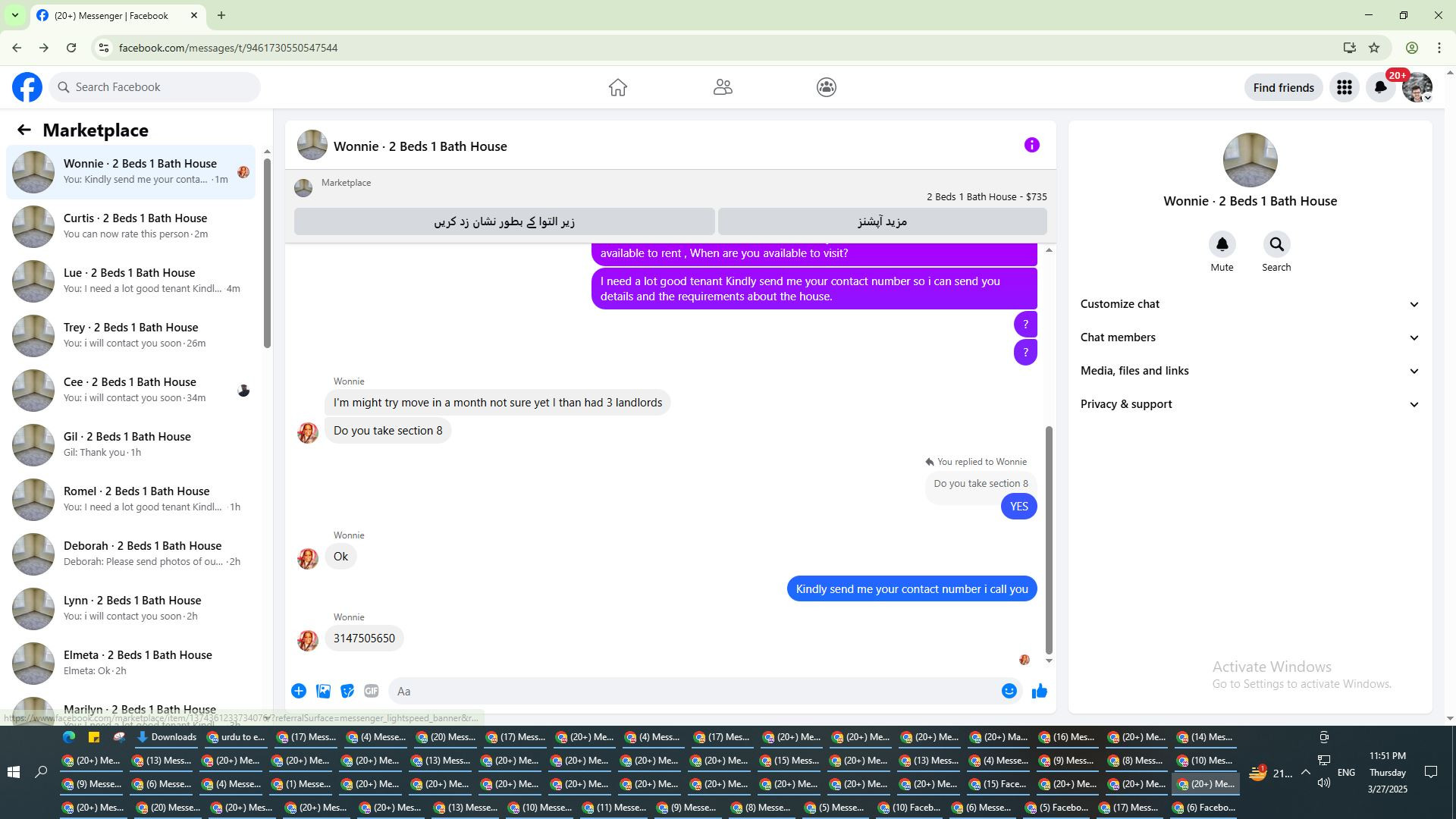The height and width of the screenshot is (819, 1456).
Task: Click the 'Do you take section 8' message from Wonnie
Action: coord(388,431)
